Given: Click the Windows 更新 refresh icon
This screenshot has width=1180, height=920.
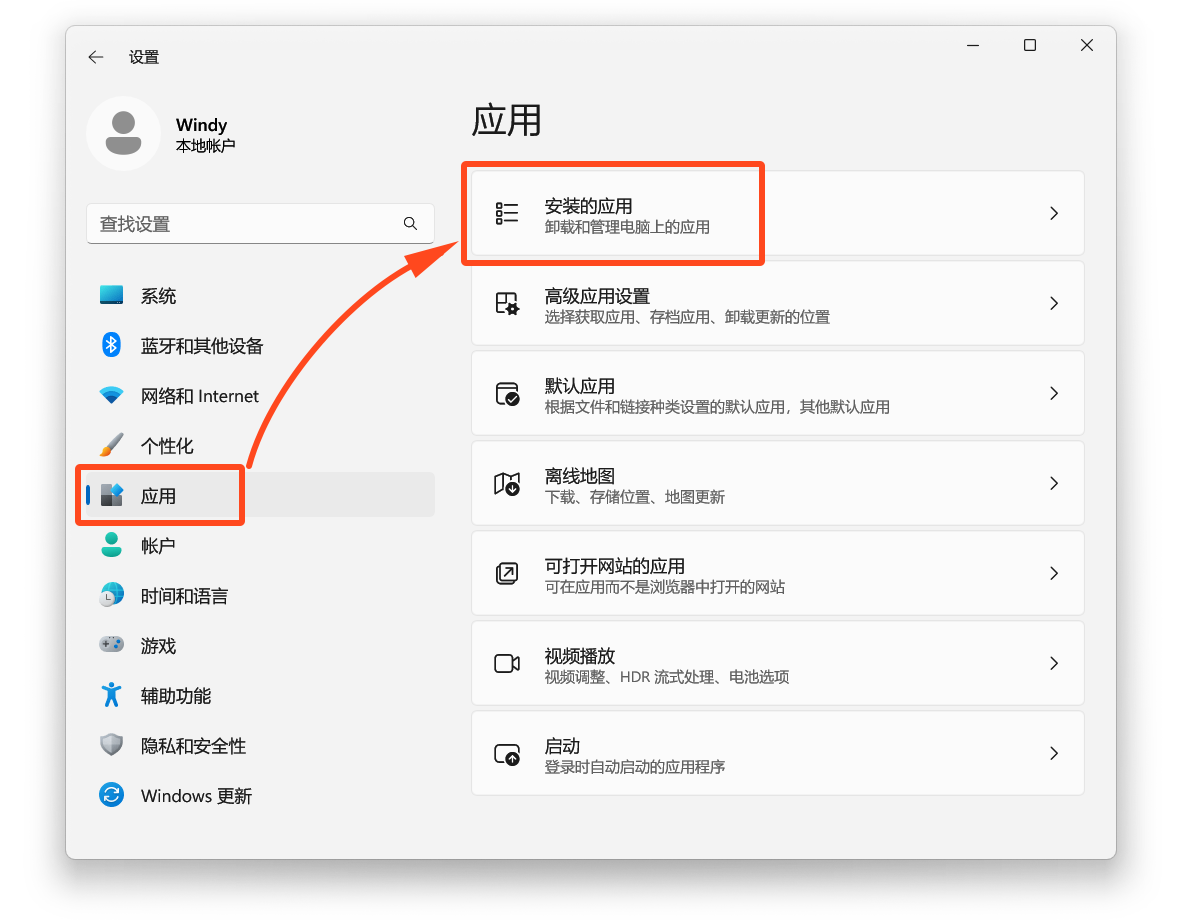Looking at the screenshot, I should 111,795.
